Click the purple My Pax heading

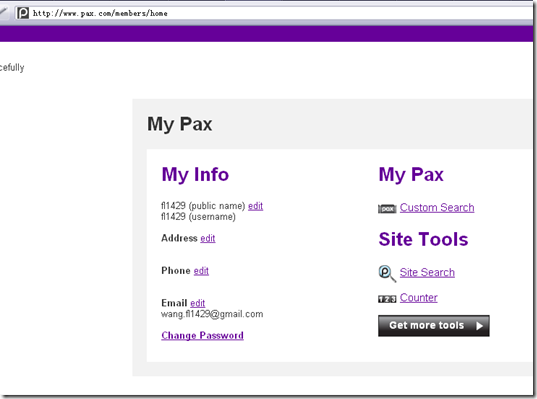click(411, 174)
